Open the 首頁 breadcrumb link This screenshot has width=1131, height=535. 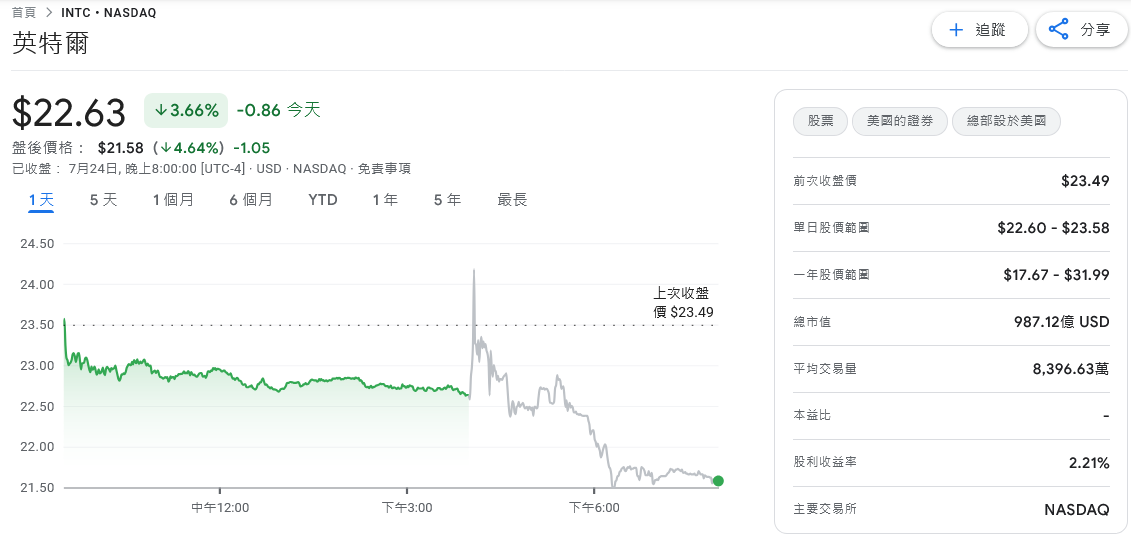[24, 13]
